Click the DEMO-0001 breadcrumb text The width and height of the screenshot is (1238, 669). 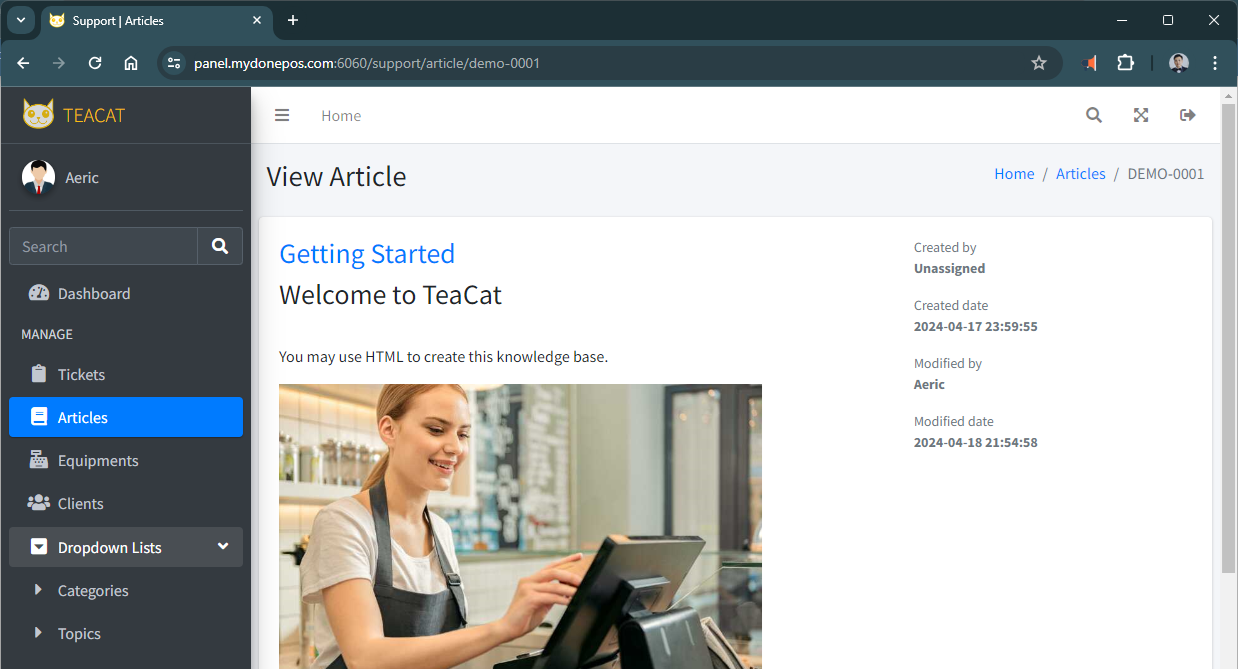pyautogui.click(x=1166, y=173)
